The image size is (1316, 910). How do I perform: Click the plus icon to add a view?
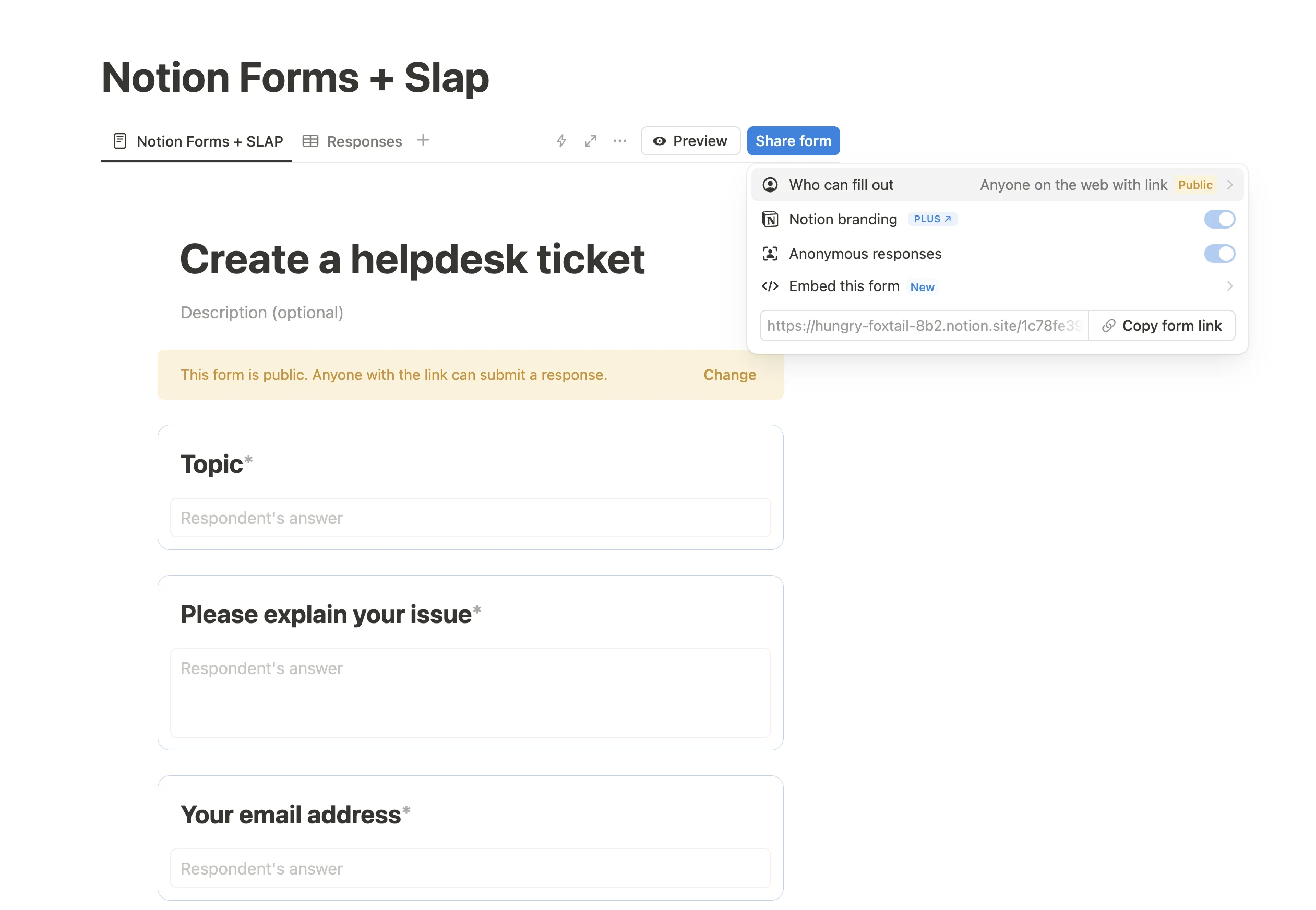coord(423,140)
